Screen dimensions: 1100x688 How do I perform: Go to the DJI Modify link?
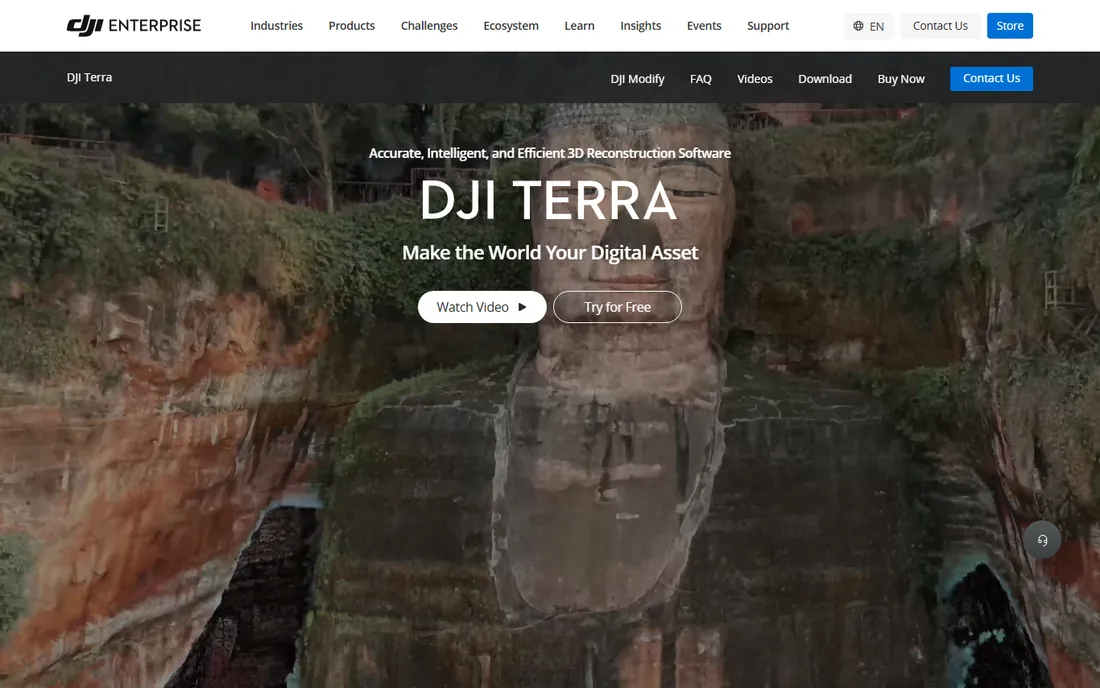point(637,79)
